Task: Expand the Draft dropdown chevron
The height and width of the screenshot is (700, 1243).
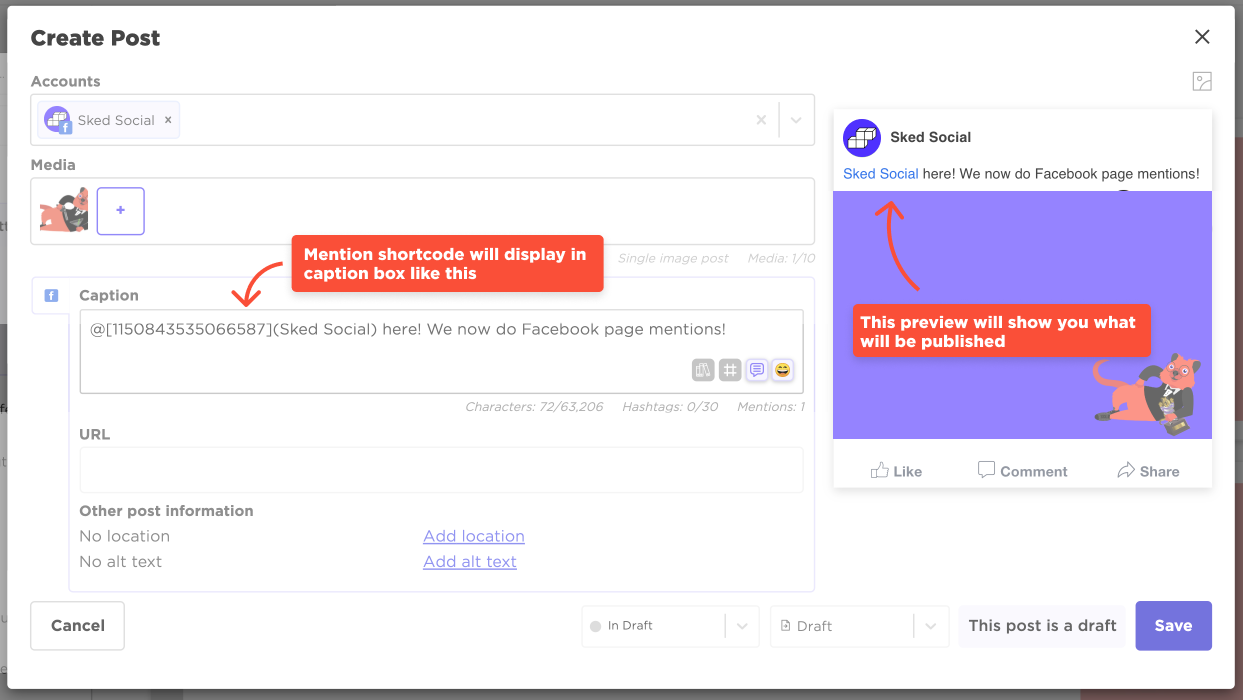Action: (x=931, y=626)
